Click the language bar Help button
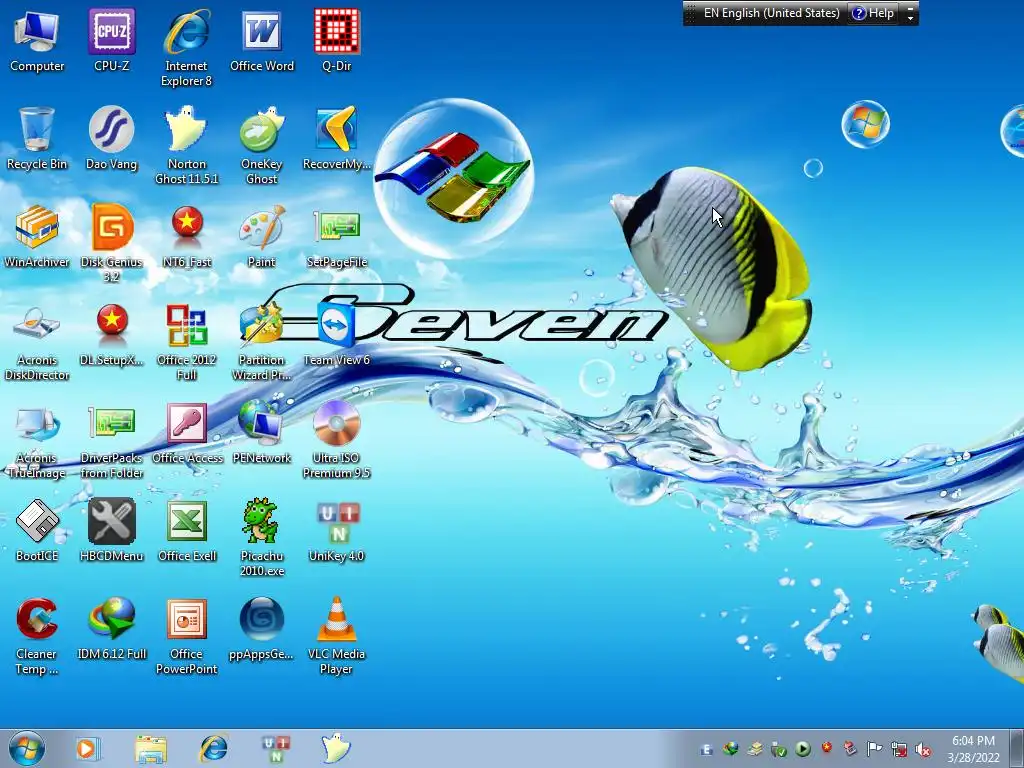 pos(873,13)
